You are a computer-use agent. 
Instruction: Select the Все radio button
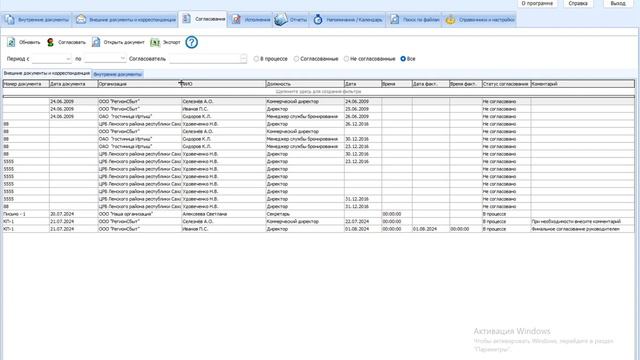coord(403,59)
